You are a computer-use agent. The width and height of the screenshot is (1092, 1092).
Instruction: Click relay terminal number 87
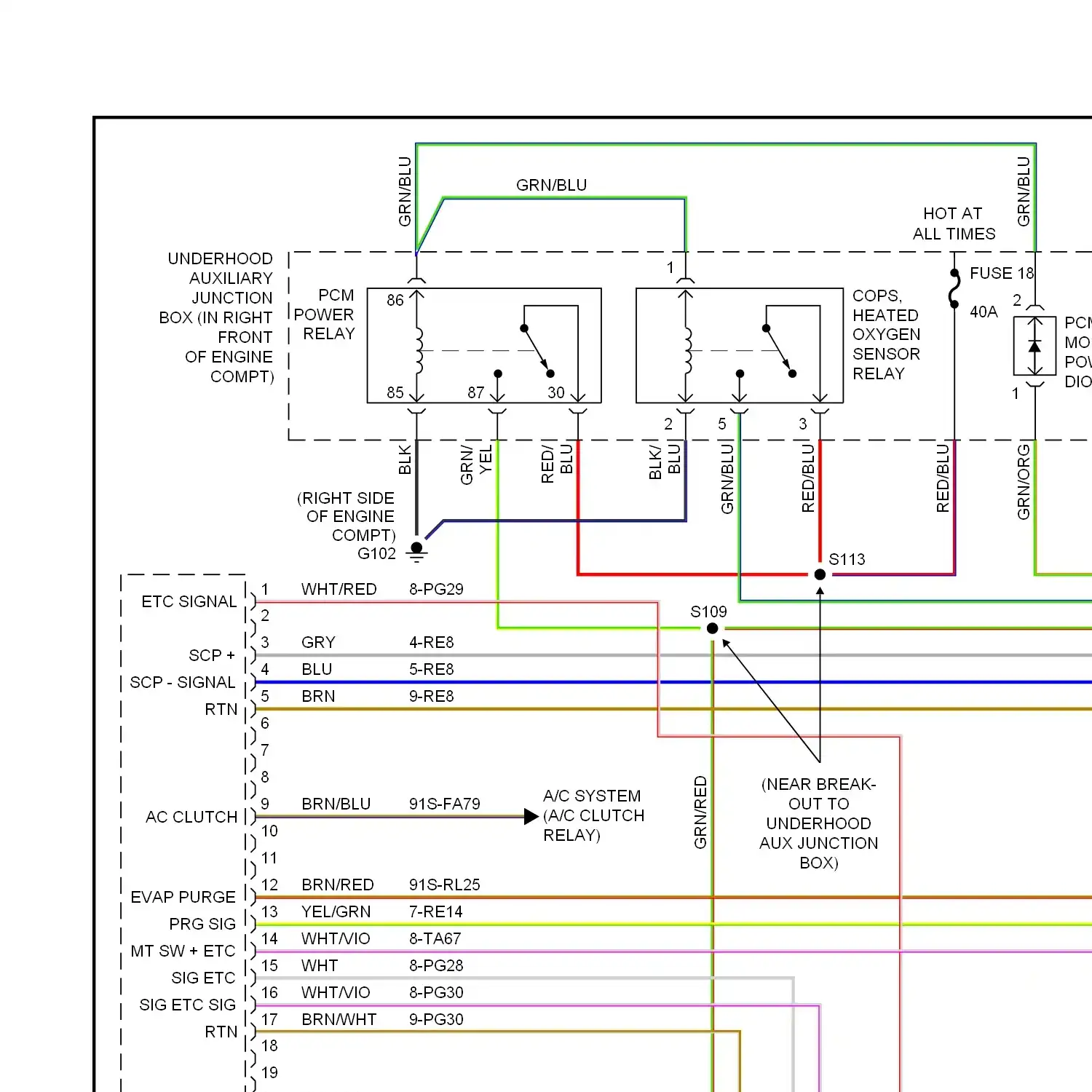click(x=476, y=392)
